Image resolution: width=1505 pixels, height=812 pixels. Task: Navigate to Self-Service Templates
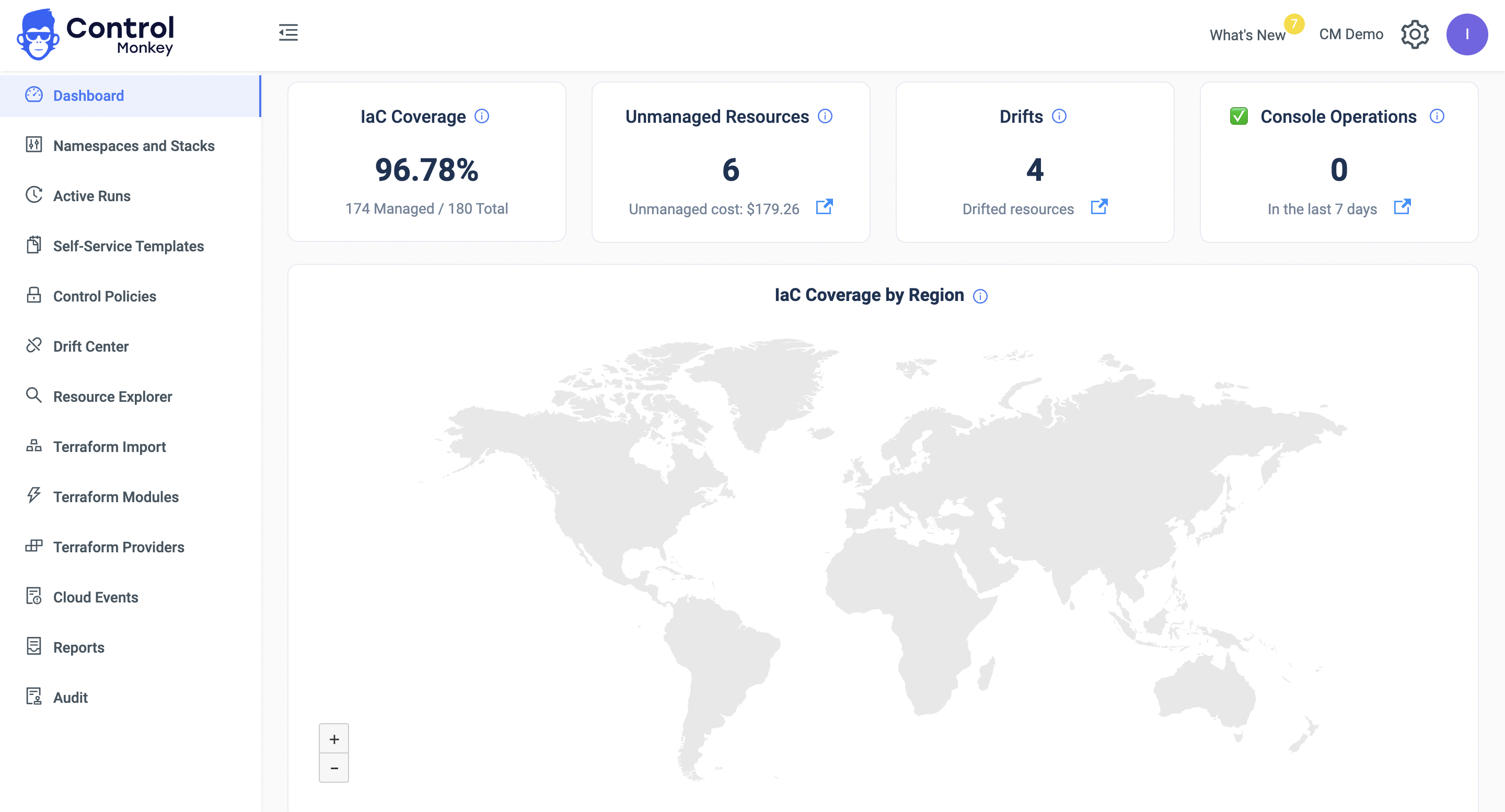(130, 246)
